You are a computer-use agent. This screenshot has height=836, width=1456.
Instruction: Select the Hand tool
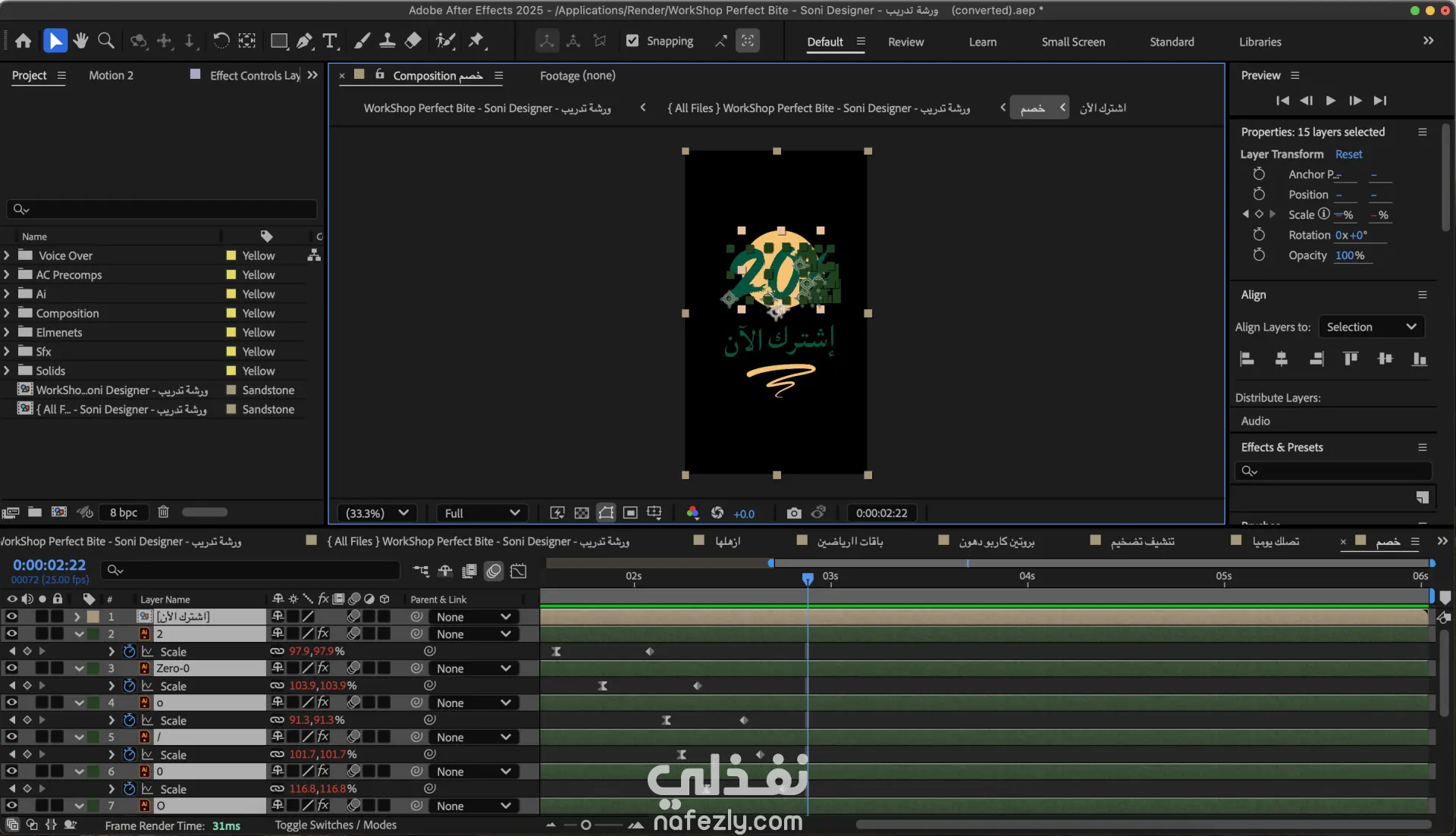pyautogui.click(x=80, y=41)
